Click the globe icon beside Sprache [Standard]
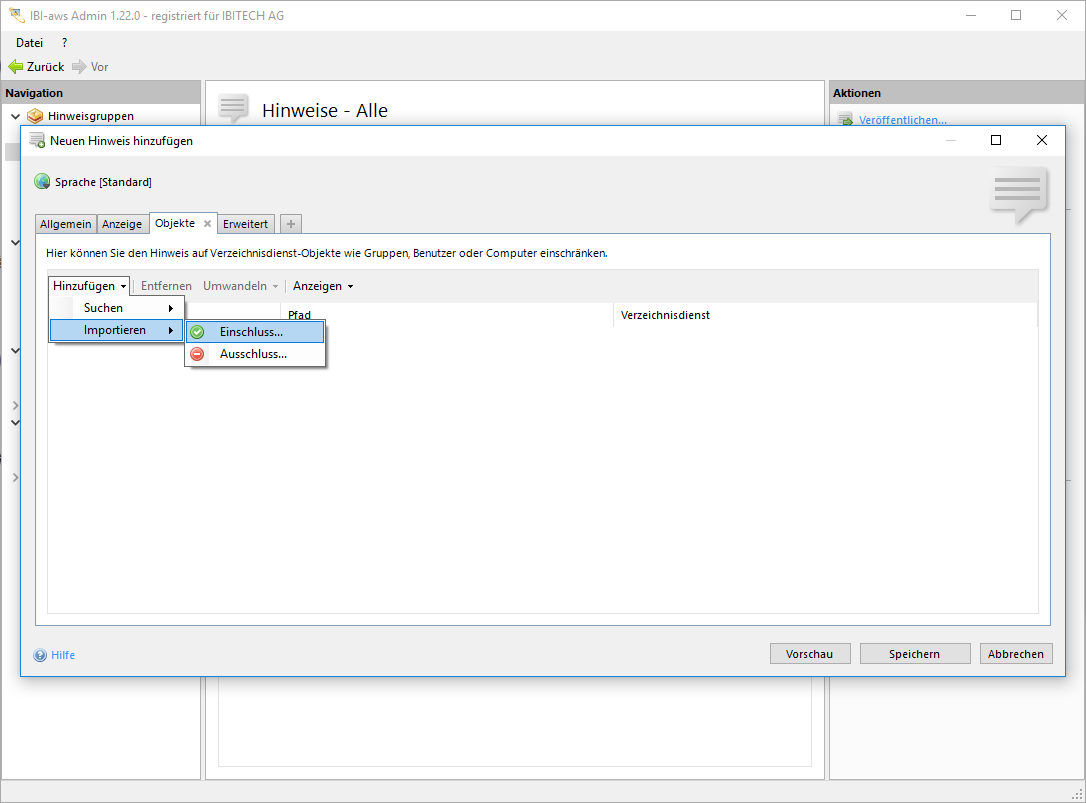The image size is (1086, 803). [x=42, y=182]
